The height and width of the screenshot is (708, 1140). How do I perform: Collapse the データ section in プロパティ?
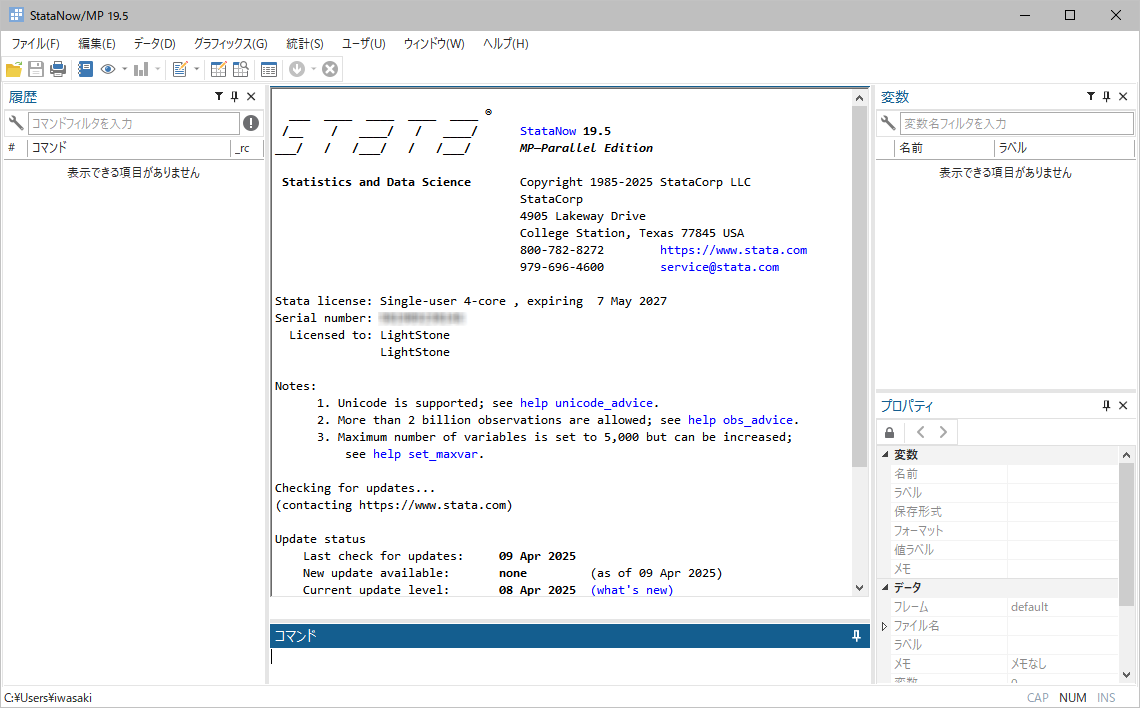(886, 587)
